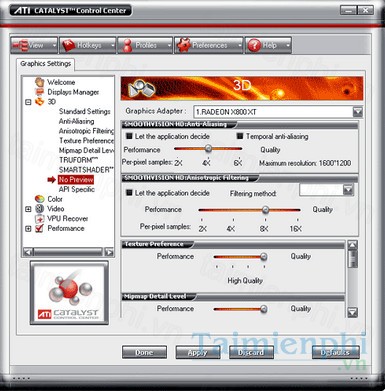
Task: Expand the Performance tree node
Action: (28, 229)
